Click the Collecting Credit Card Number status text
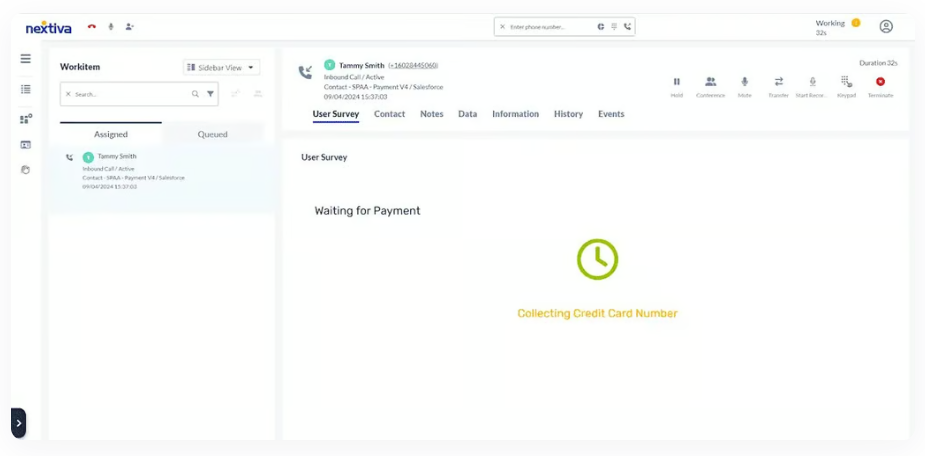The height and width of the screenshot is (456, 925). [597, 313]
